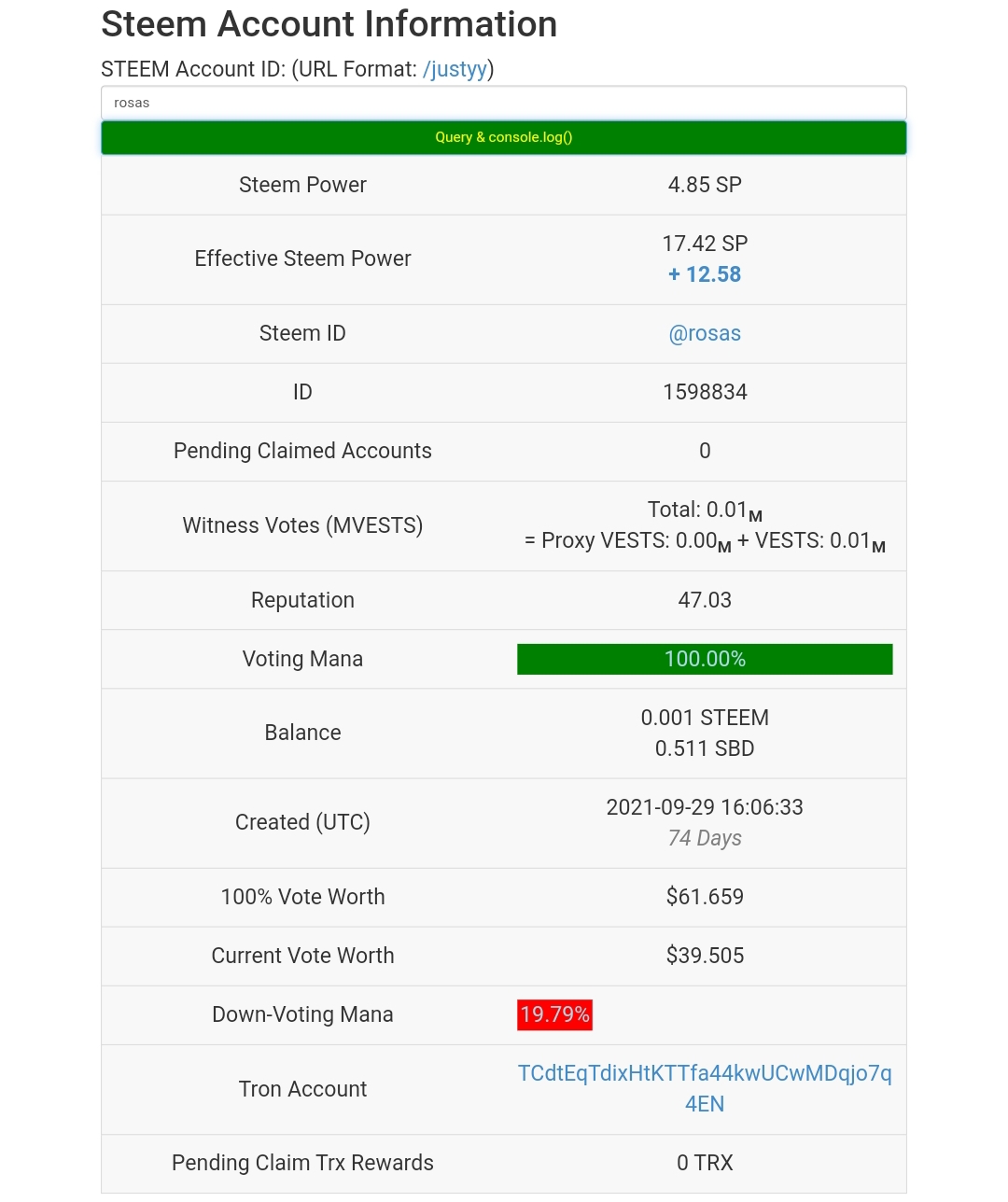Viewport: 1008px width, 1202px height.
Task: Click the 74 Days account age text
Action: tap(705, 838)
